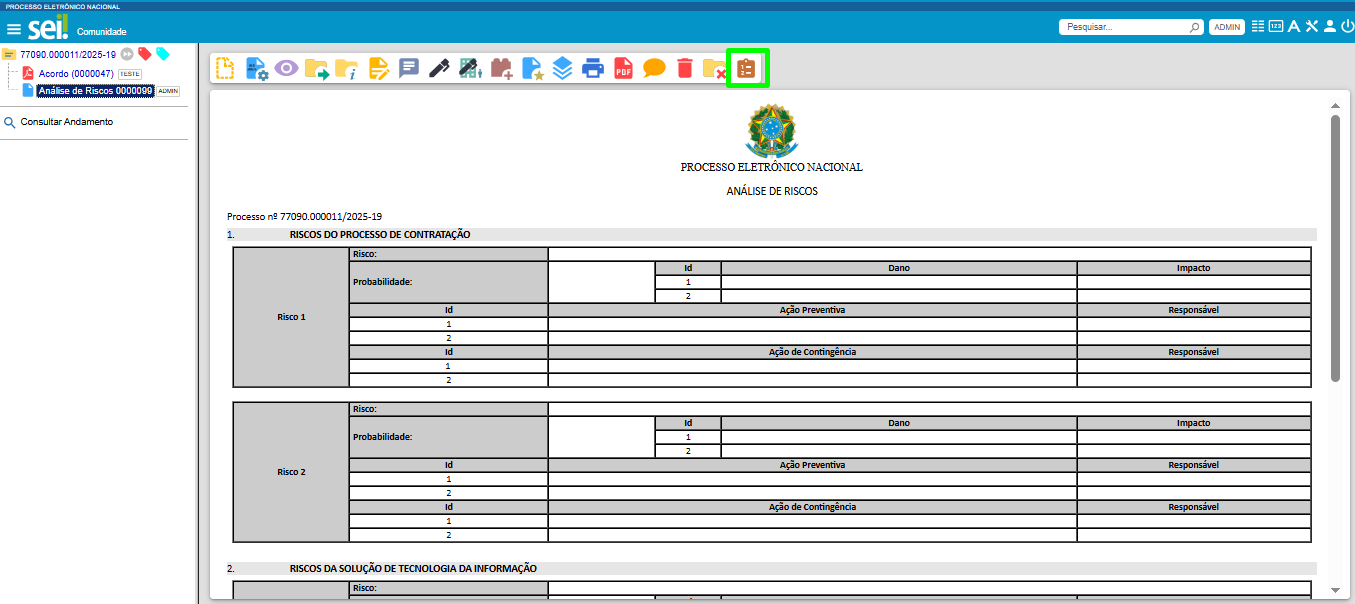Click the black pen sign icon
The width and height of the screenshot is (1355, 604).
(x=439, y=68)
